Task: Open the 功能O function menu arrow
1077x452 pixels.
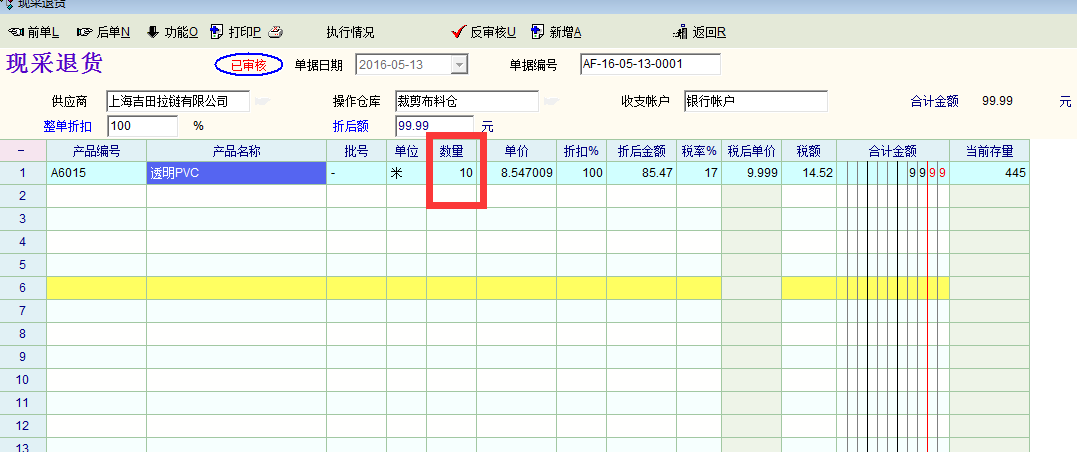Action: click(x=153, y=32)
